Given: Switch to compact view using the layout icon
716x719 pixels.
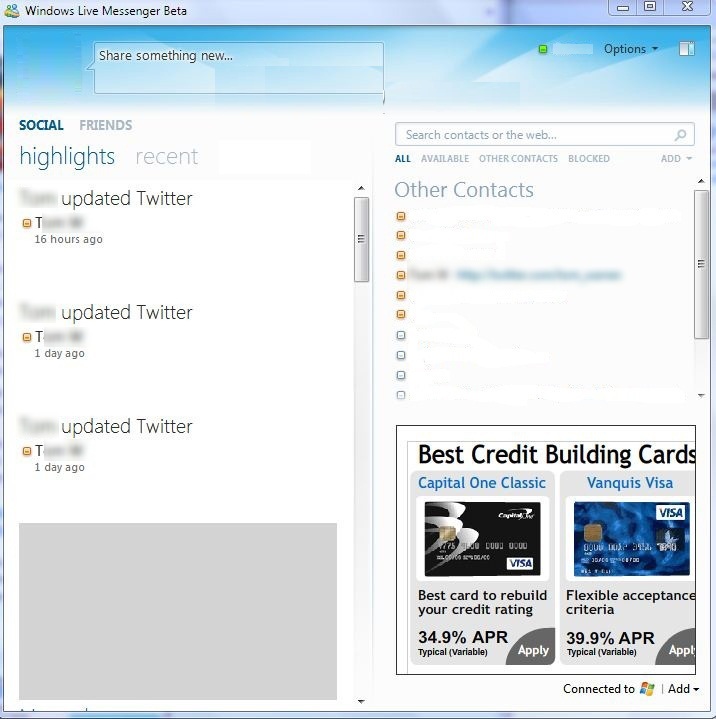Looking at the screenshot, I should (686, 49).
